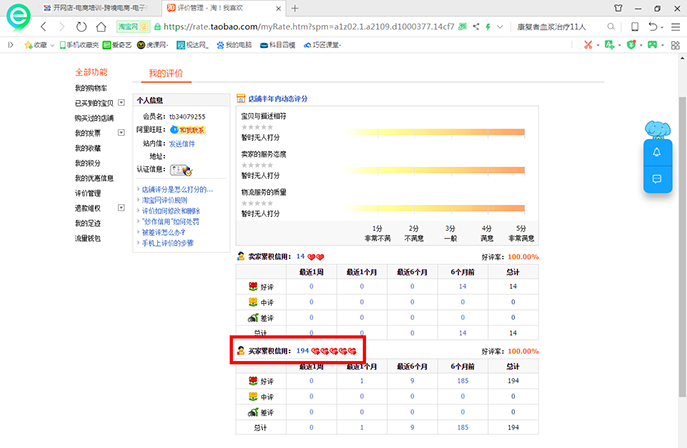This screenshot has height=448, width=687.
Task: Click the bell notification floating button
Action: pos(656,152)
